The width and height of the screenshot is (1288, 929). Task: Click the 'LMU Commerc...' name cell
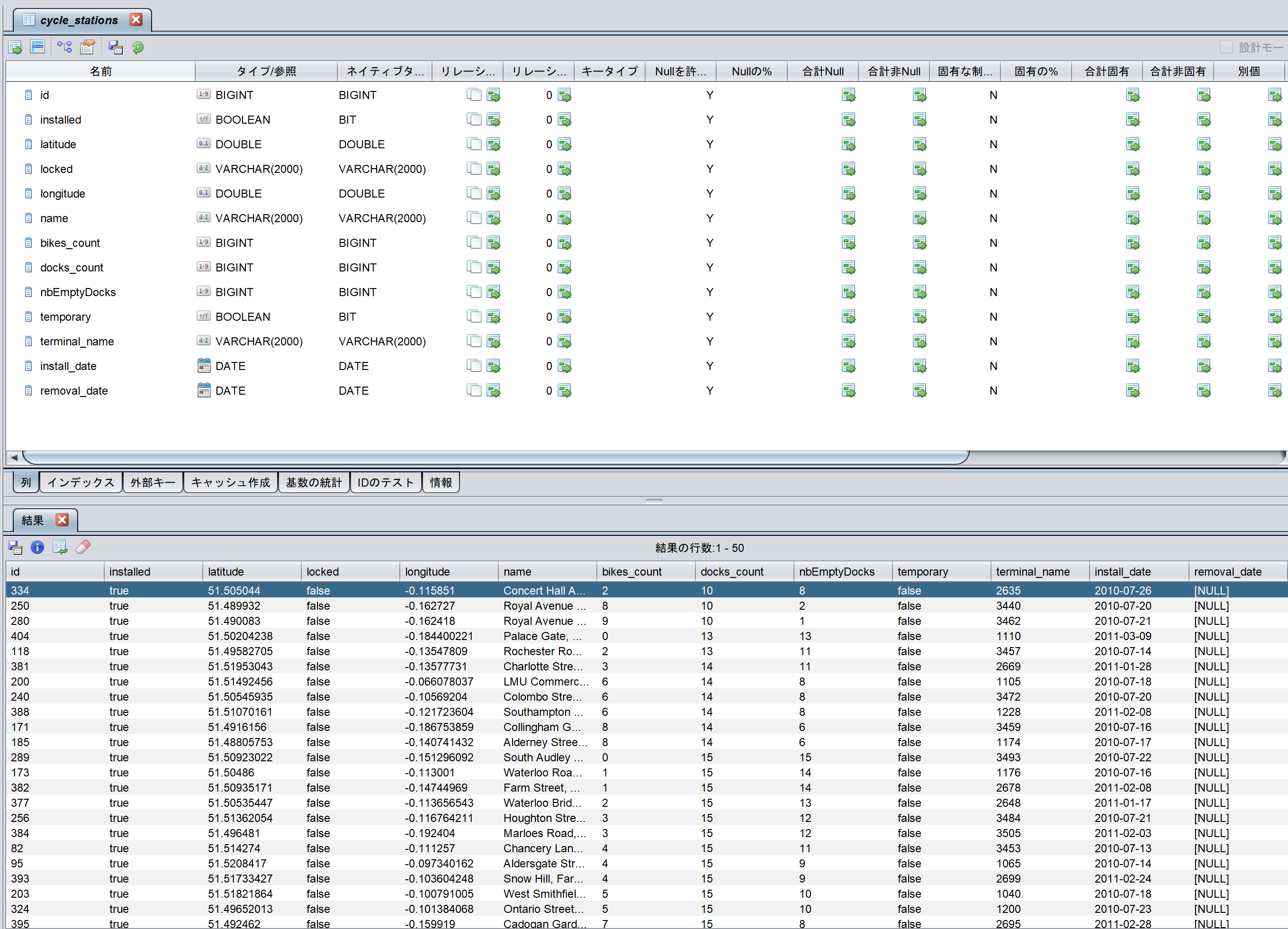coord(548,681)
